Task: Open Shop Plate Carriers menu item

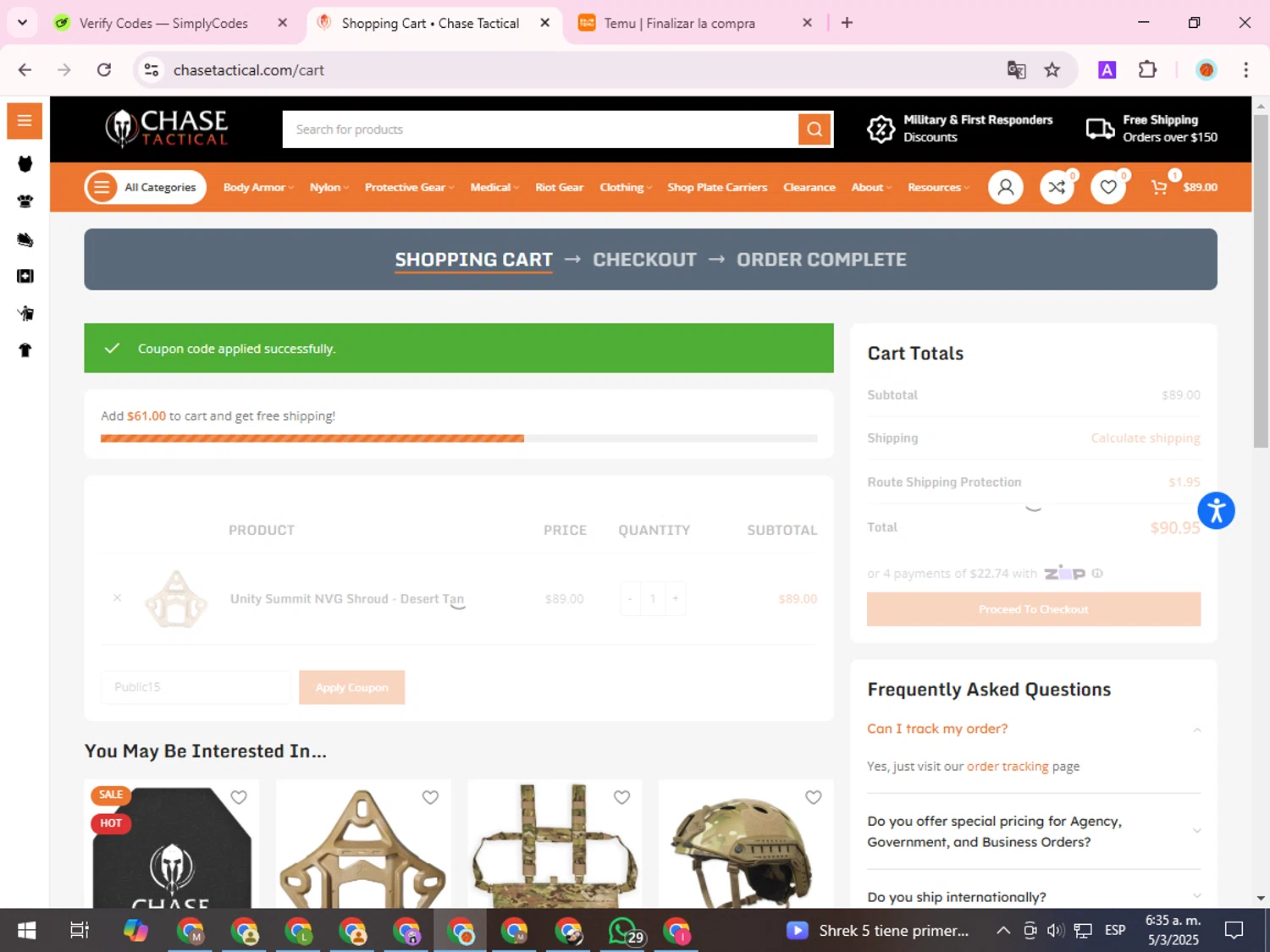Action: tap(717, 187)
